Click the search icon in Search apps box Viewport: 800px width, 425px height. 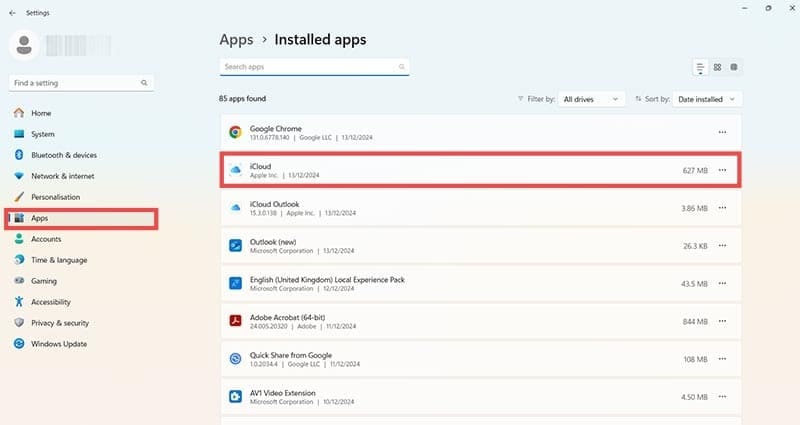tap(402, 67)
